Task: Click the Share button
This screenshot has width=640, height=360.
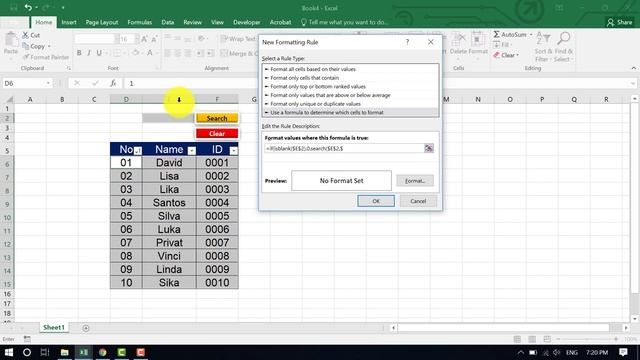Action: 620,22
